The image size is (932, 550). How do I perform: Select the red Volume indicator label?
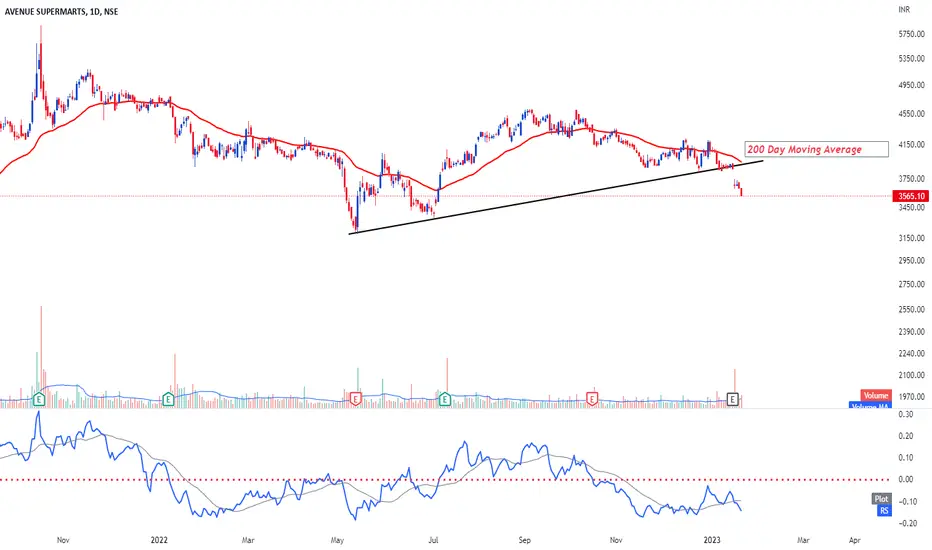click(876, 395)
